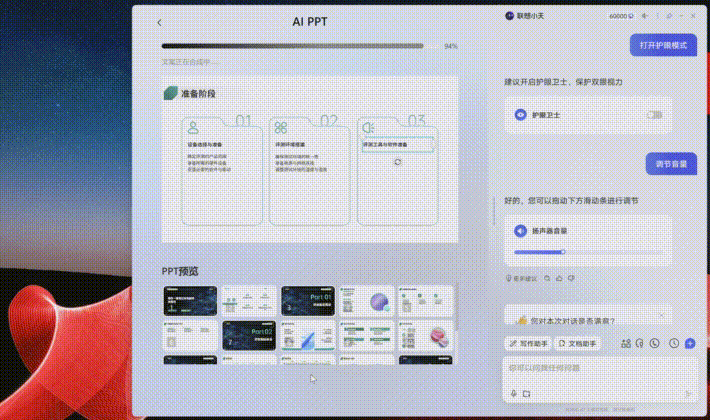Go back using the AI PPT arrow
The height and width of the screenshot is (420, 710).
(160, 21)
